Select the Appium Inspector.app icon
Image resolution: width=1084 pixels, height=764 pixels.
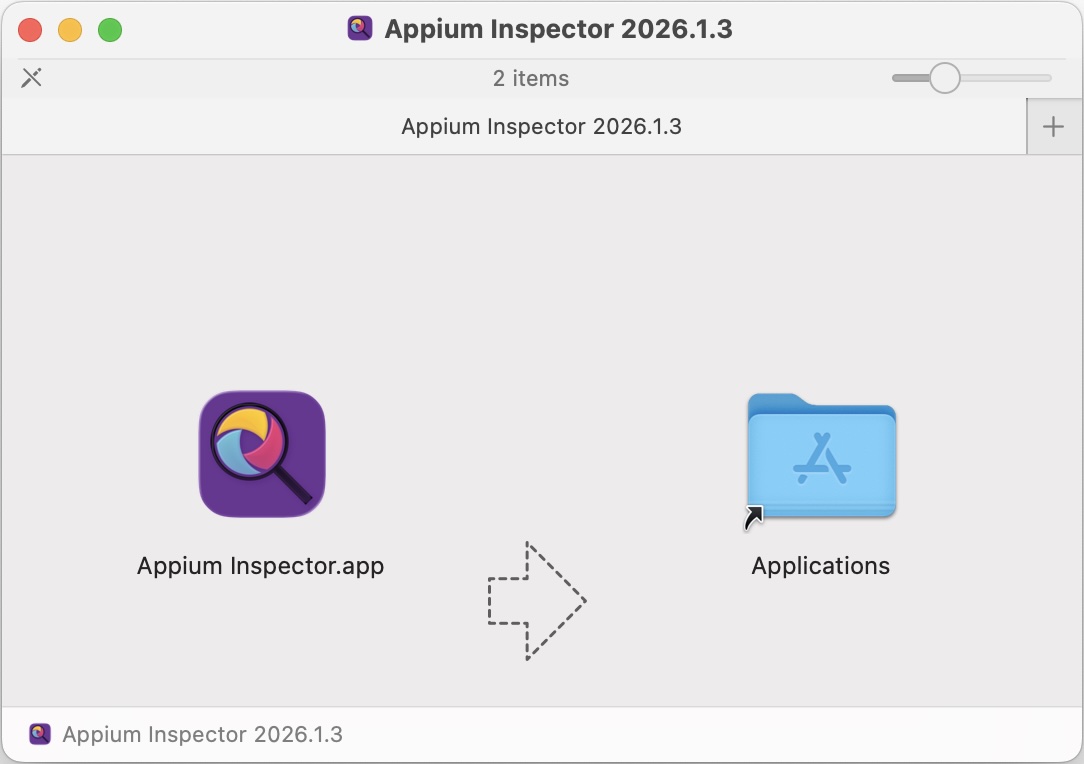262,454
